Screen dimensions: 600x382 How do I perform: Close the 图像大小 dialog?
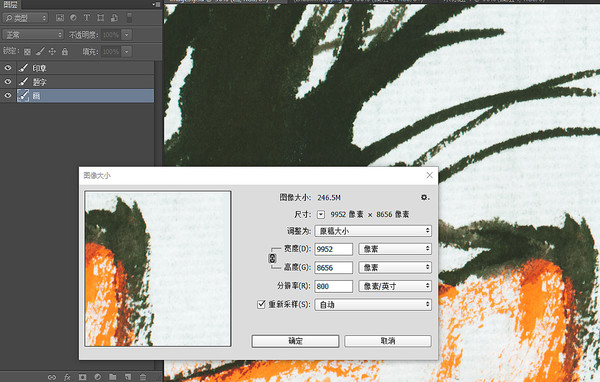click(429, 175)
